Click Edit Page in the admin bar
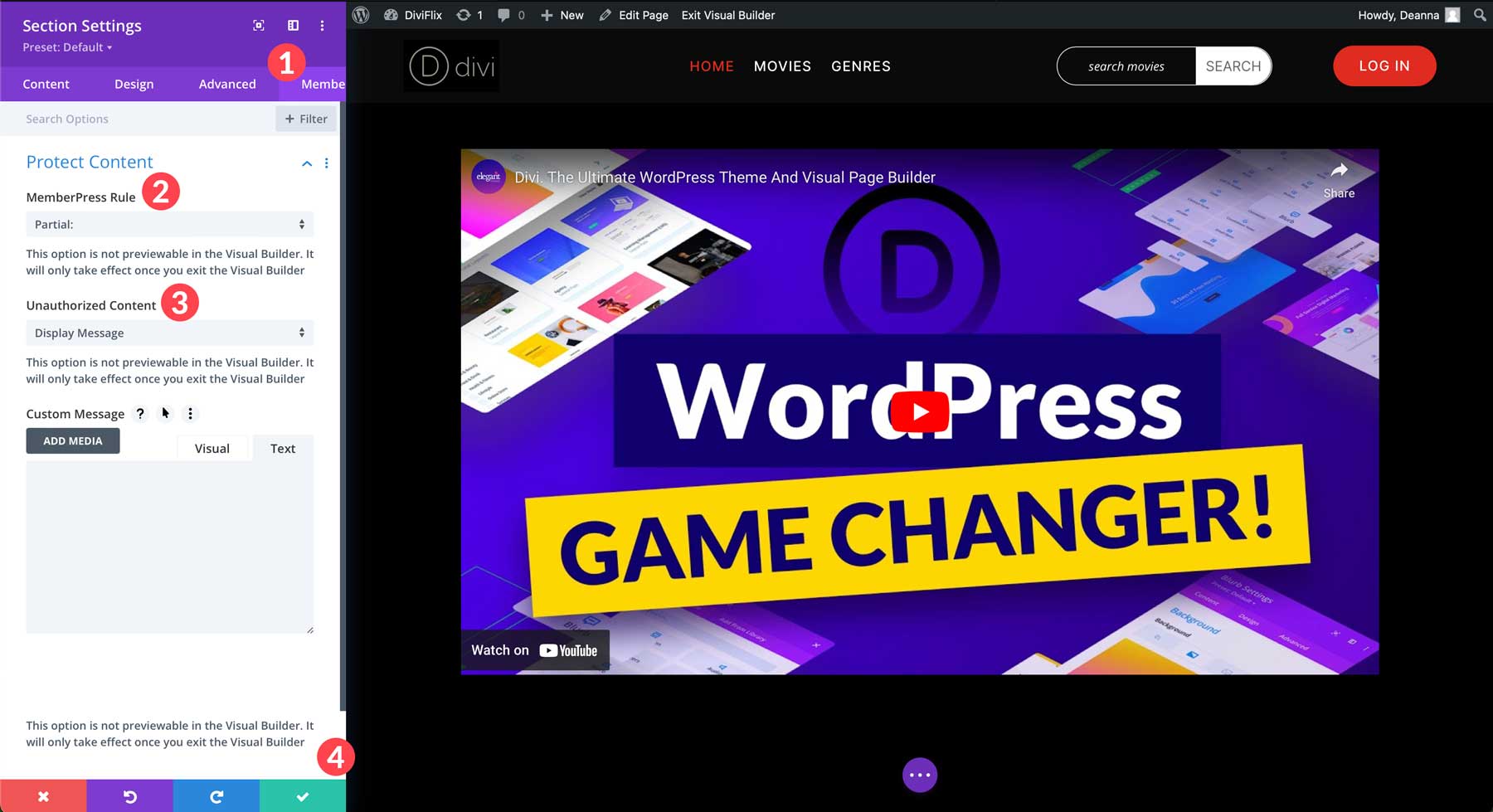This screenshot has width=1493, height=812. [635, 15]
